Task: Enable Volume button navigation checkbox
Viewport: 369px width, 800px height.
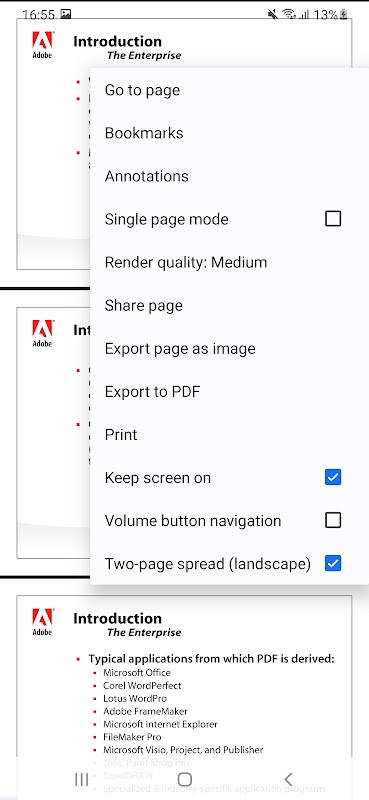Action: pyautogui.click(x=333, y=520)
